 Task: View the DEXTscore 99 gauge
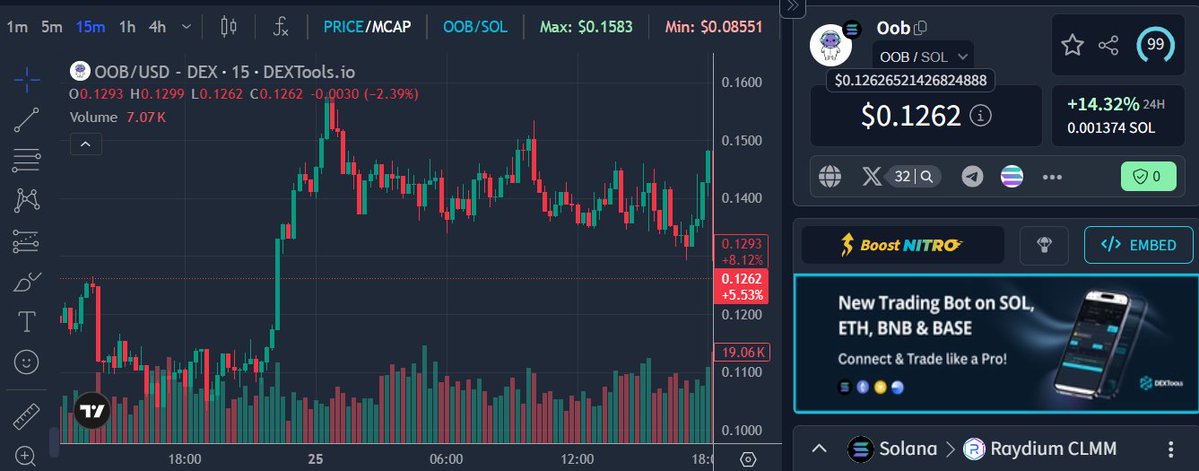tap(1156, 45)
